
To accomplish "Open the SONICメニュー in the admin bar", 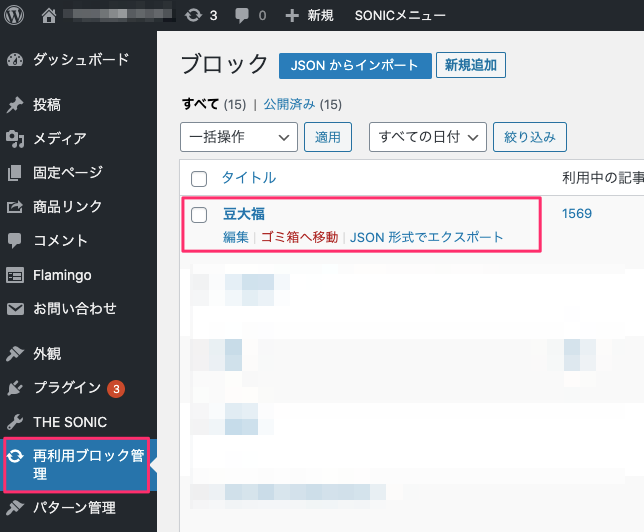I will click(x=400, y=16).
